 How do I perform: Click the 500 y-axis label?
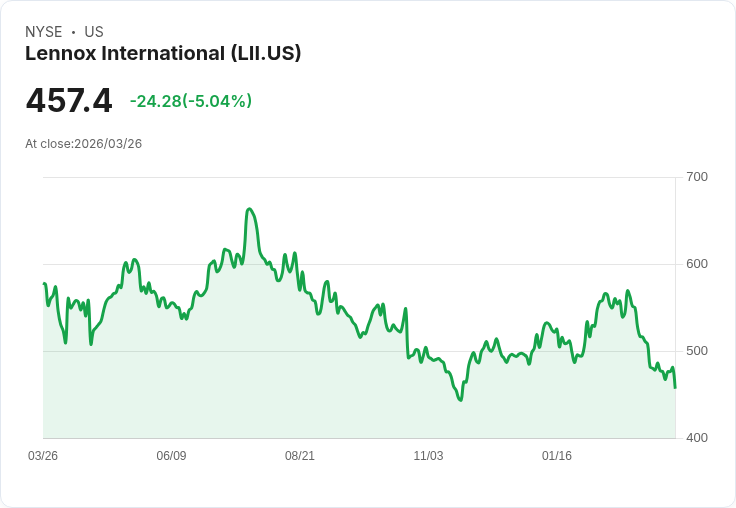point(697,351)
